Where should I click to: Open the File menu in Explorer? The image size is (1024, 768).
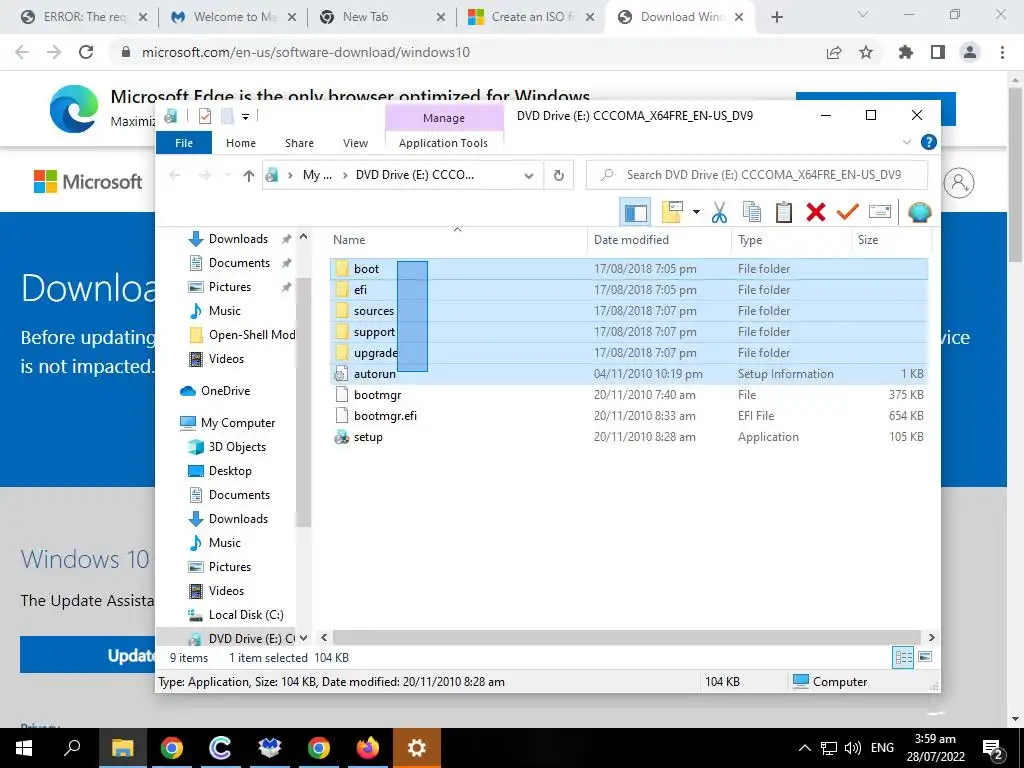[x=184, y=143]
